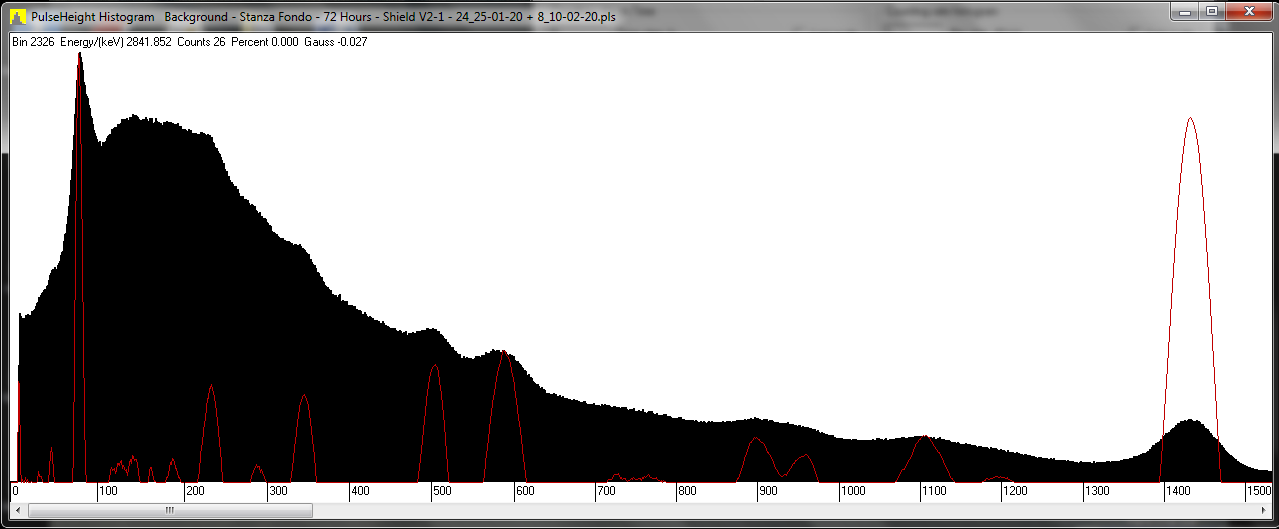Click the window title 'PulseHeight Histogram'
Viewport: 1279px width, 529px height.
(93, 18)
